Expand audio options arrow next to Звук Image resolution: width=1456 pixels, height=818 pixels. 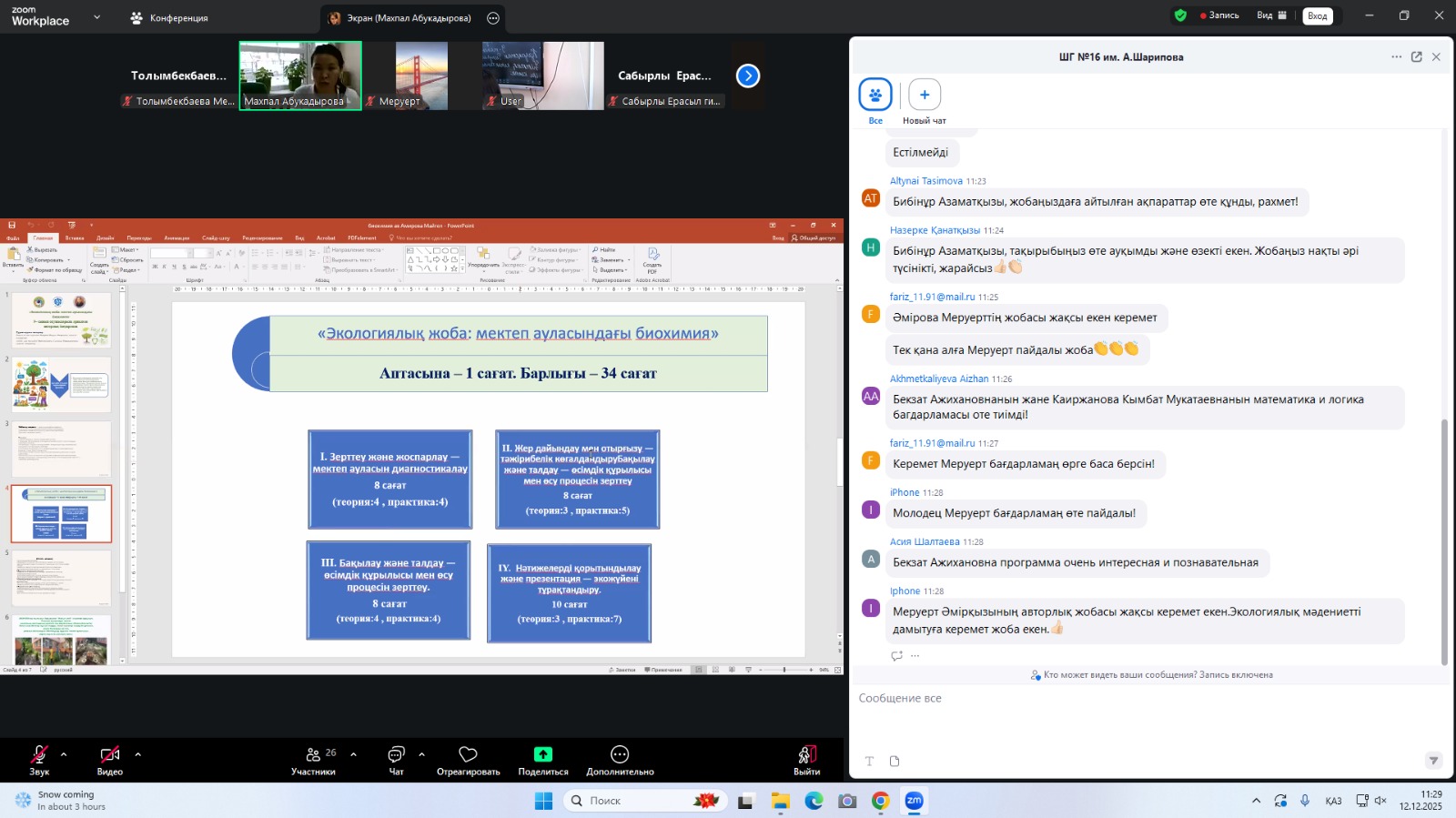tap(64, 754)
